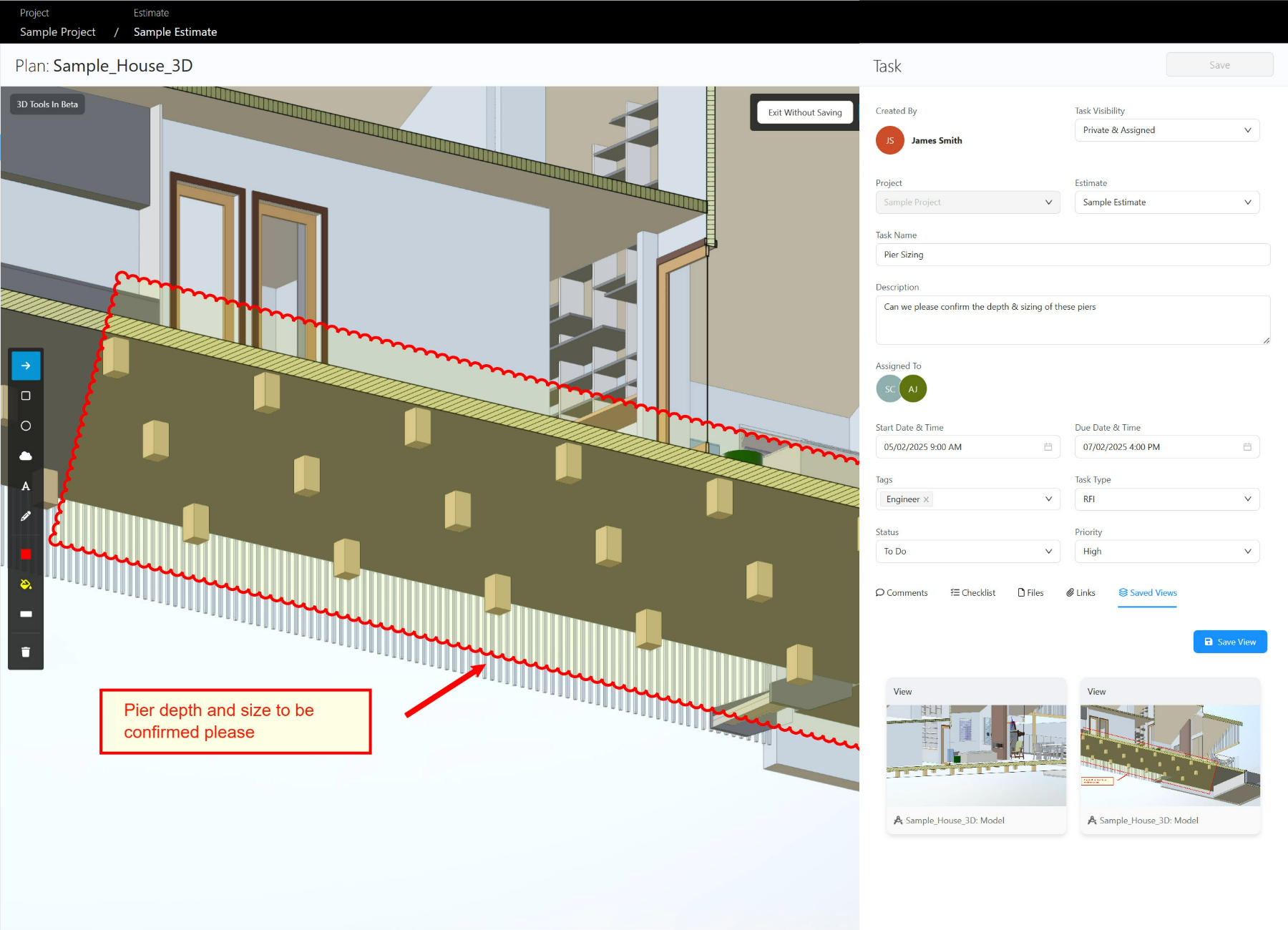This screenshot has width=1288, height=930.
Task: Change Status from To Do
Action: click(x=967, y=551)
